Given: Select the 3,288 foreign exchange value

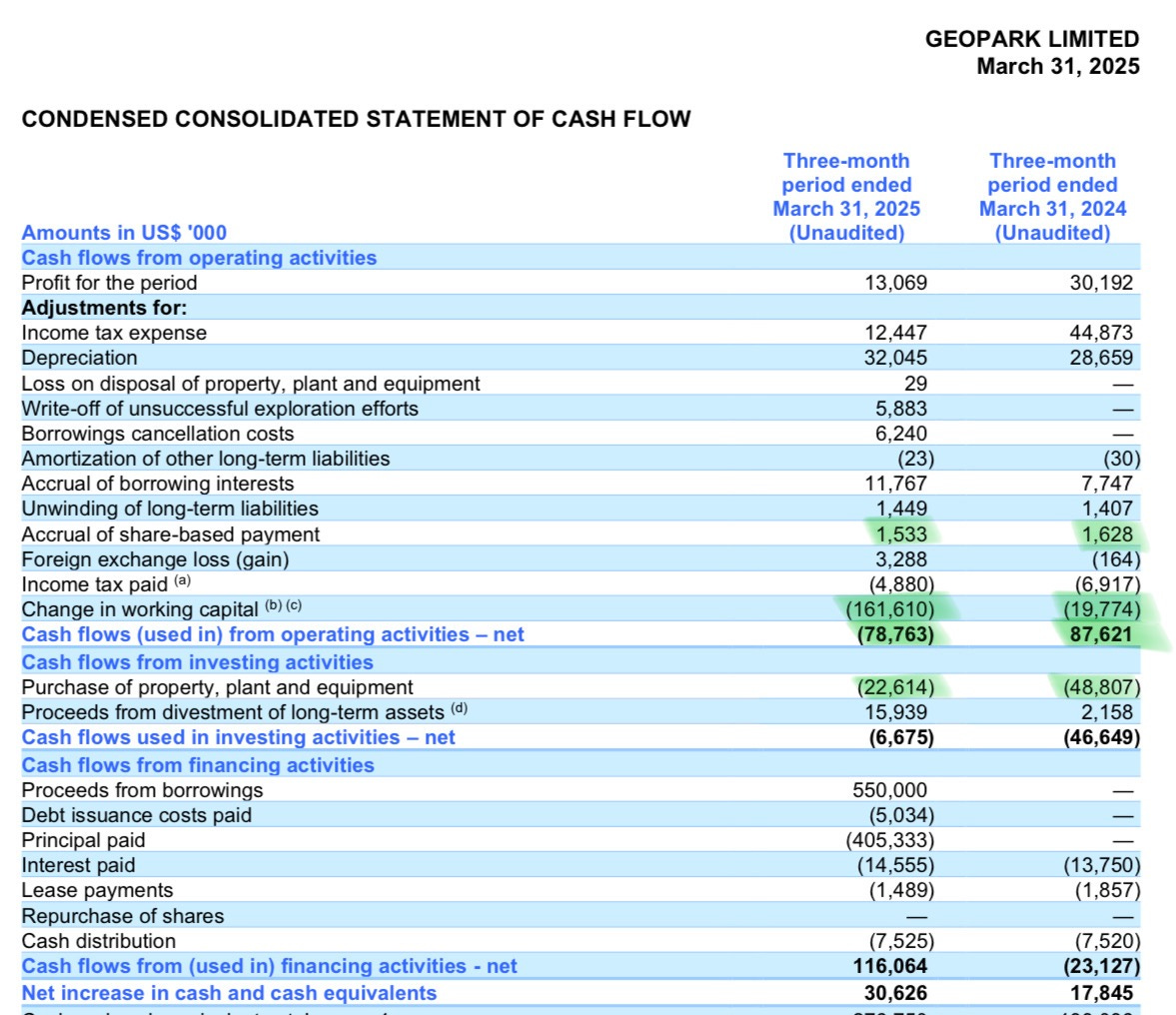Looking at the screenshot, I should coord(901,559).
